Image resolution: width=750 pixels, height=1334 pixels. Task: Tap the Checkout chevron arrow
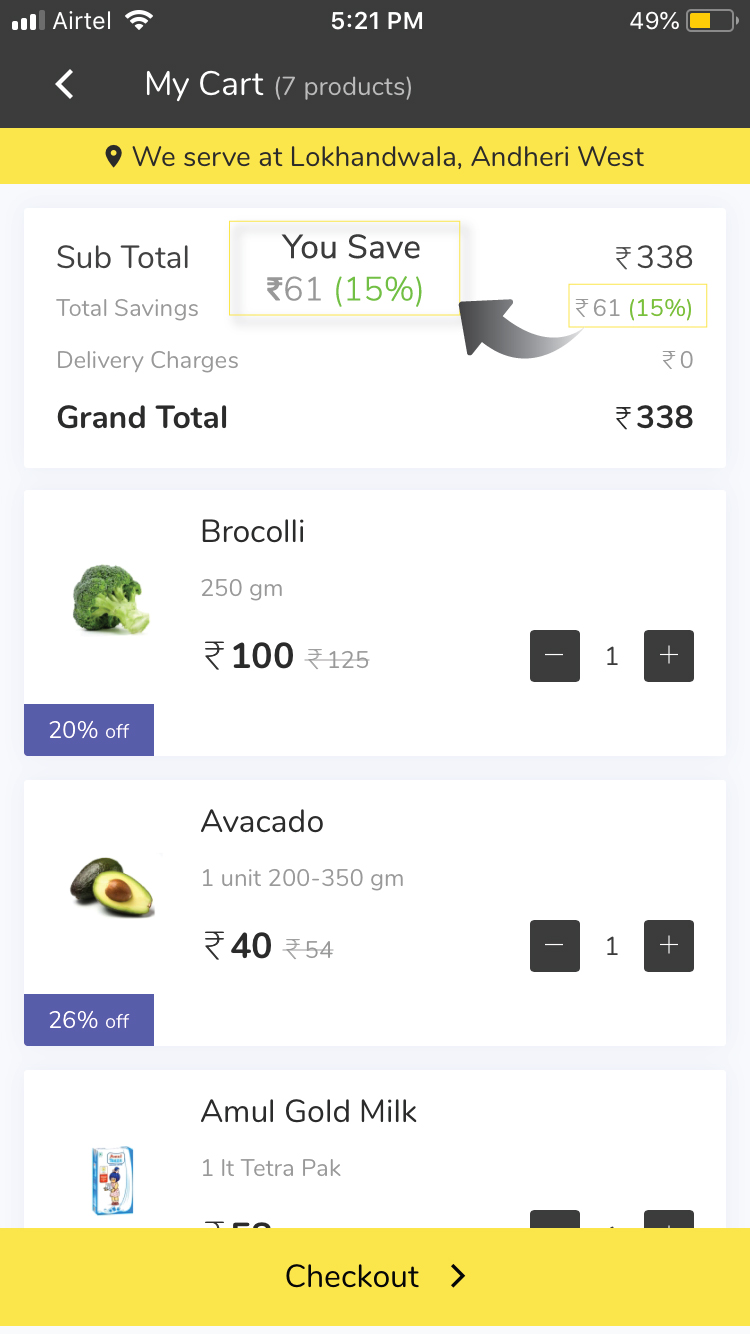tap(458, 1276)
